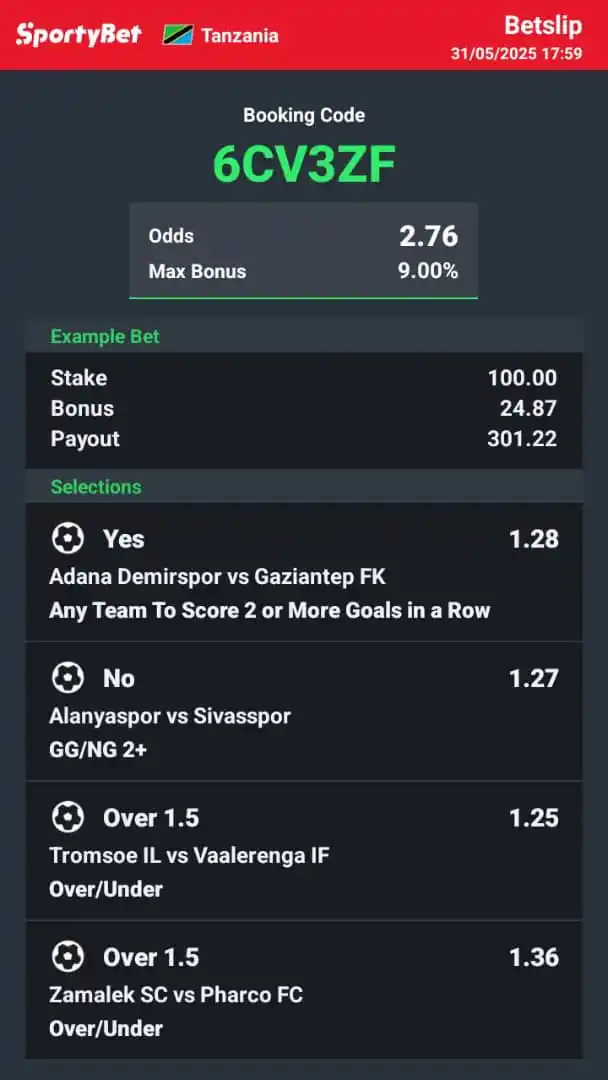Select Tromsoe IL vs Vaalerenga IF match
This screenshot has height=1080, width=608.
189,855
